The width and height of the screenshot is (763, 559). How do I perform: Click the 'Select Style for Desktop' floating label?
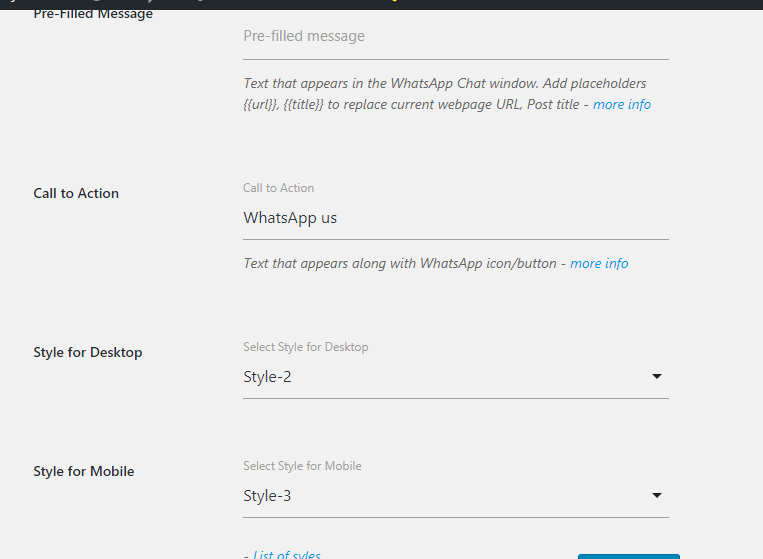tap(305, 347)
